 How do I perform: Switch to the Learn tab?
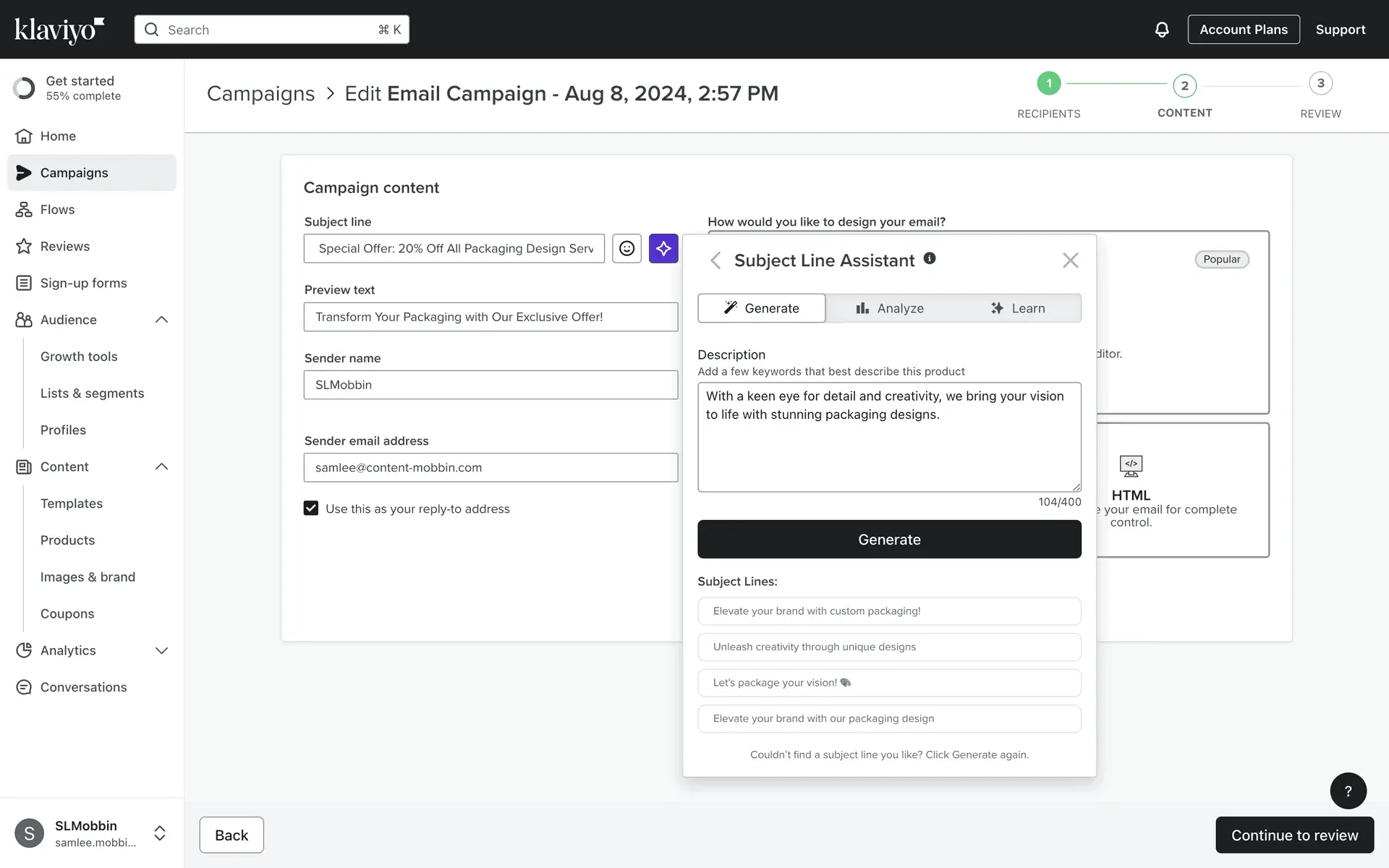point(1017,308)
